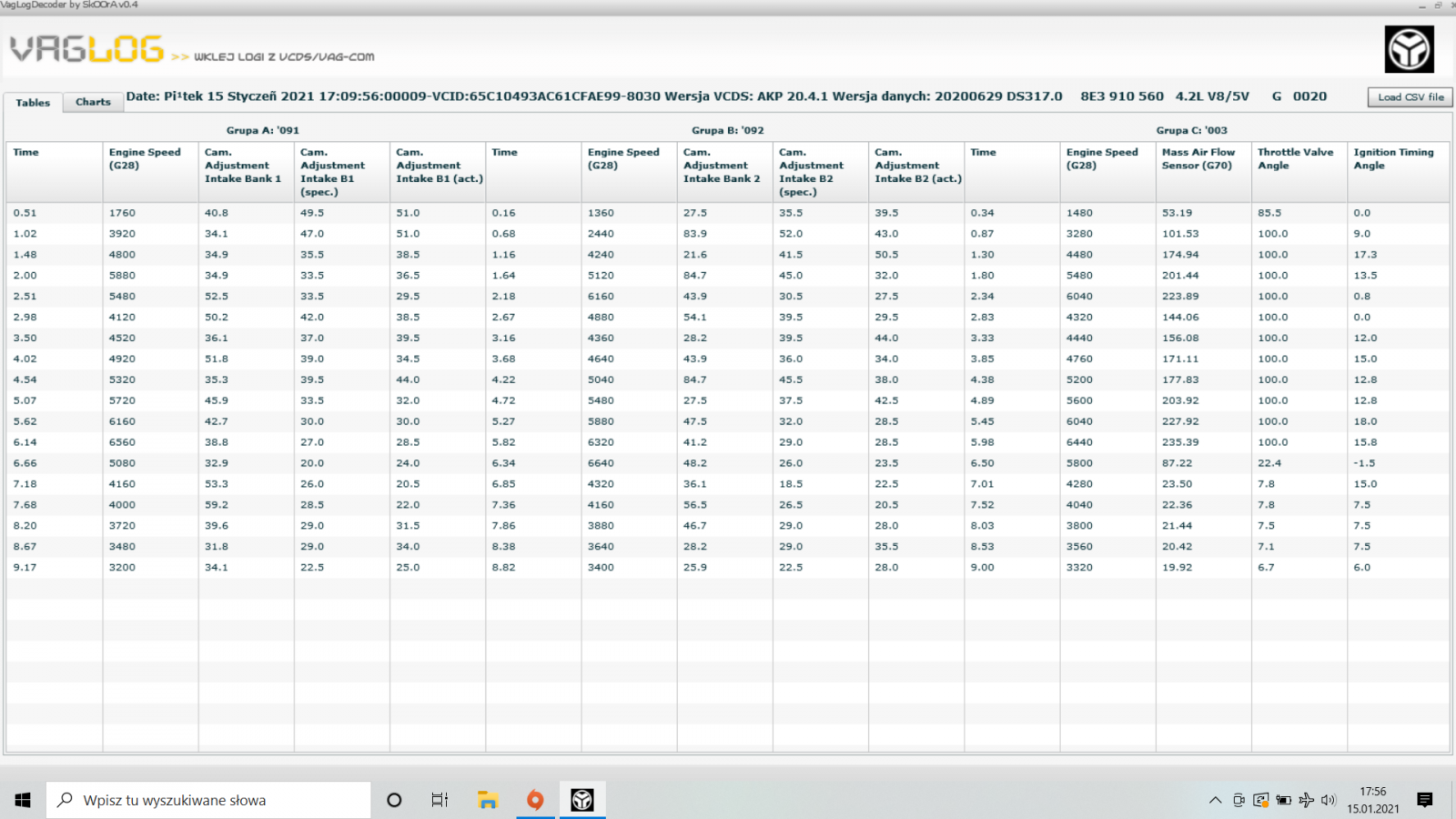Select the Tables tab
1456x819 pixels.
(33, 103)
